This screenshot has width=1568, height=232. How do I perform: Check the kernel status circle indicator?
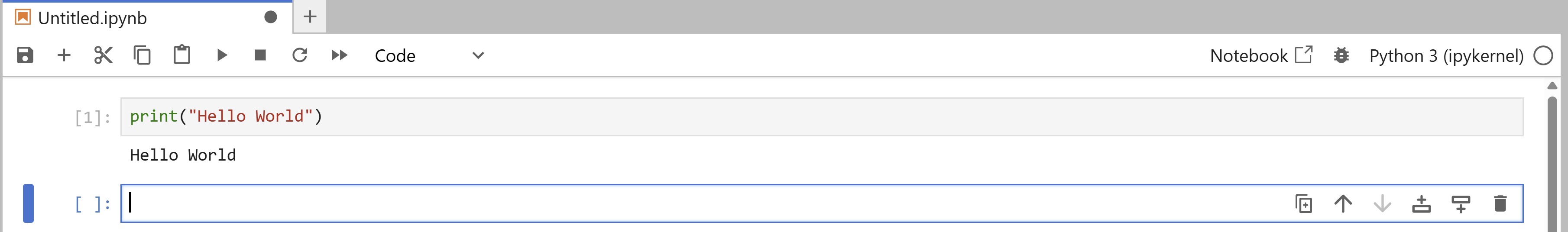[1543, 55]
